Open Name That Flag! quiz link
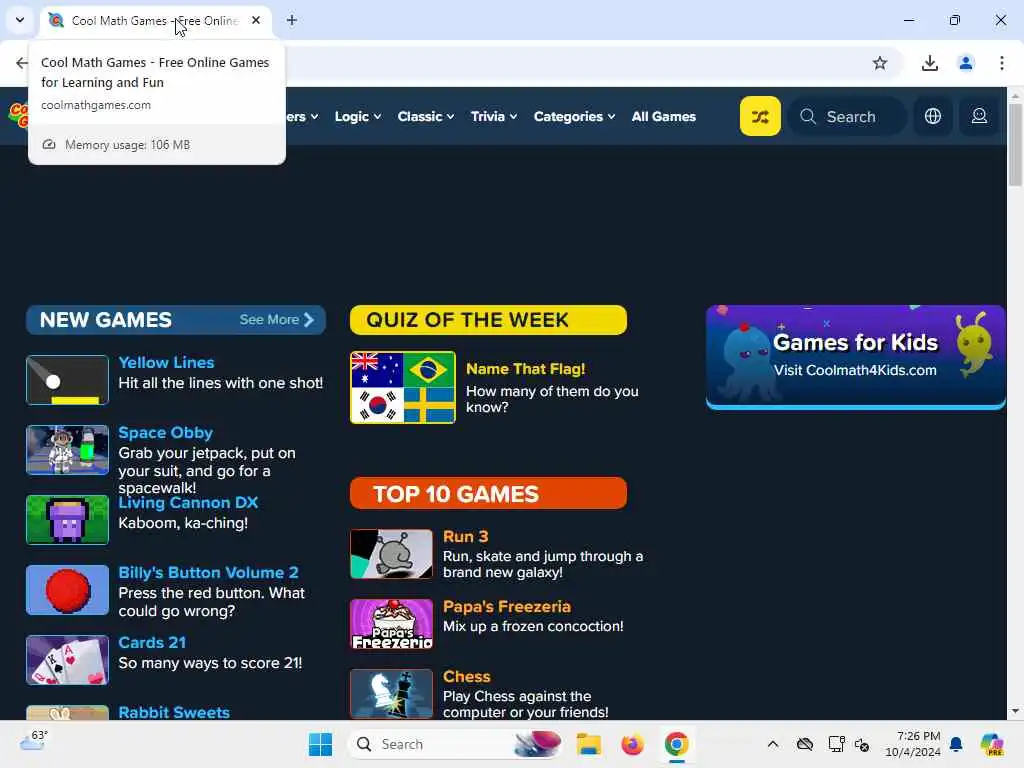 pyautogui.click(x=525, y=369)
